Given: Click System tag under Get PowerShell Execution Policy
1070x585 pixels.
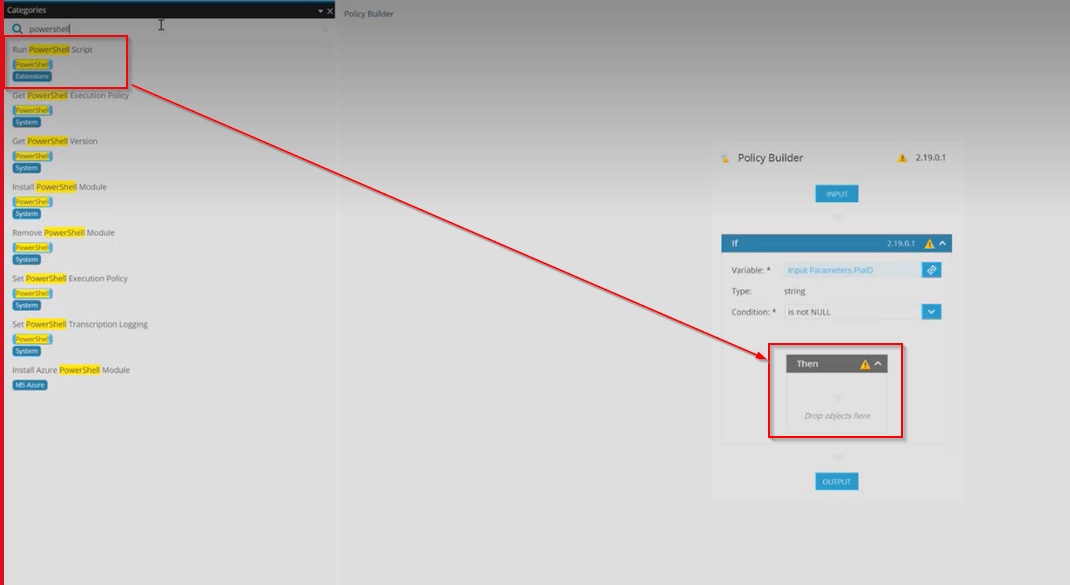Looking at the screenshot, I should [27, 122].
